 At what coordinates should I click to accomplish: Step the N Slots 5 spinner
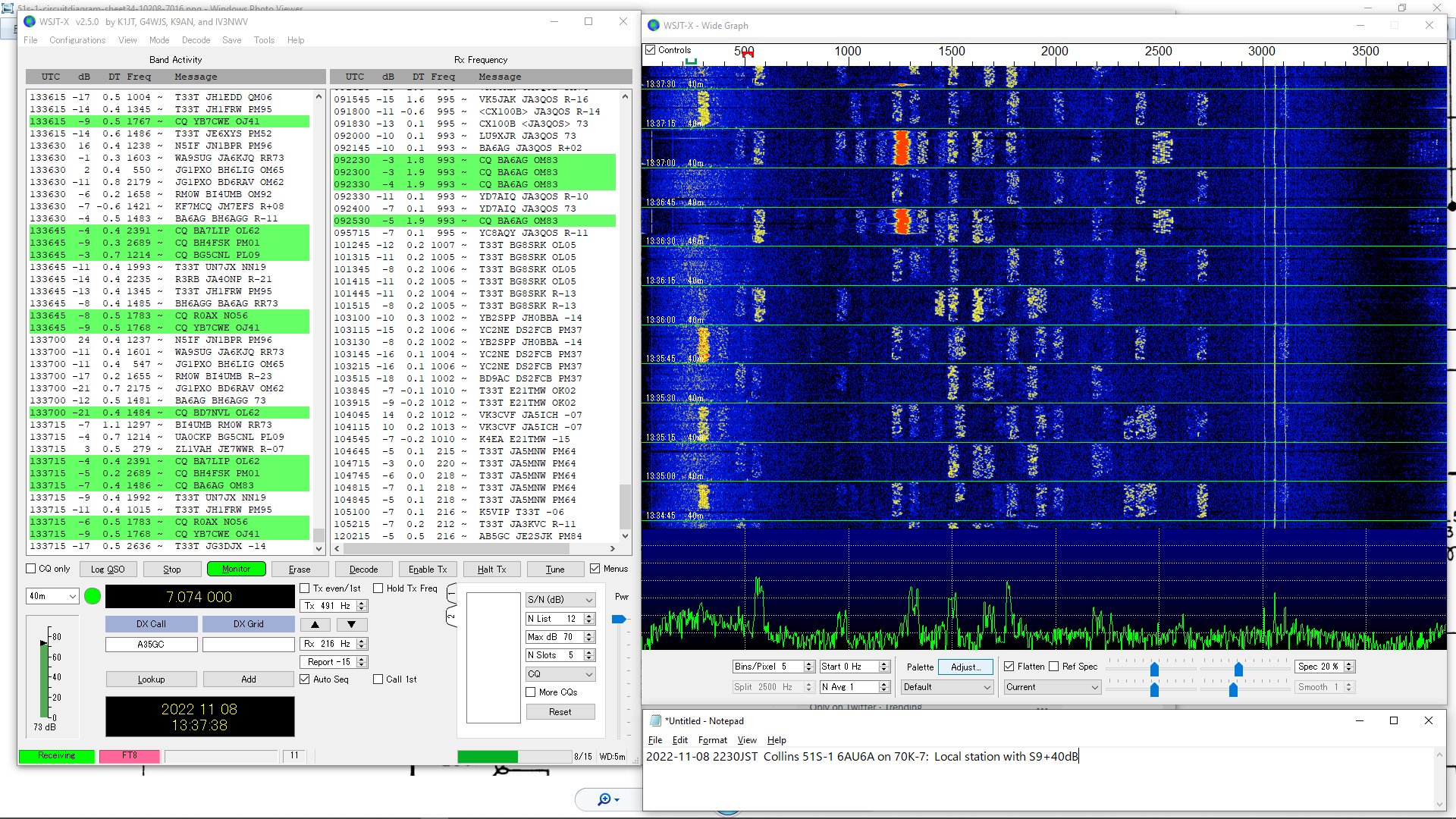point(589,655)
